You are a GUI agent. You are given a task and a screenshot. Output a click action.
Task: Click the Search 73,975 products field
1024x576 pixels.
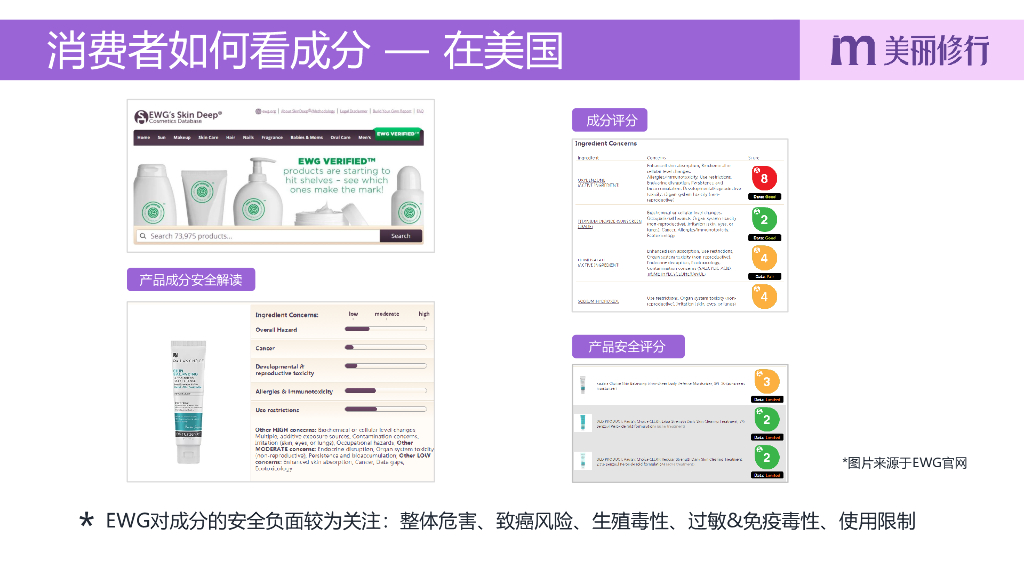(259, 236)
